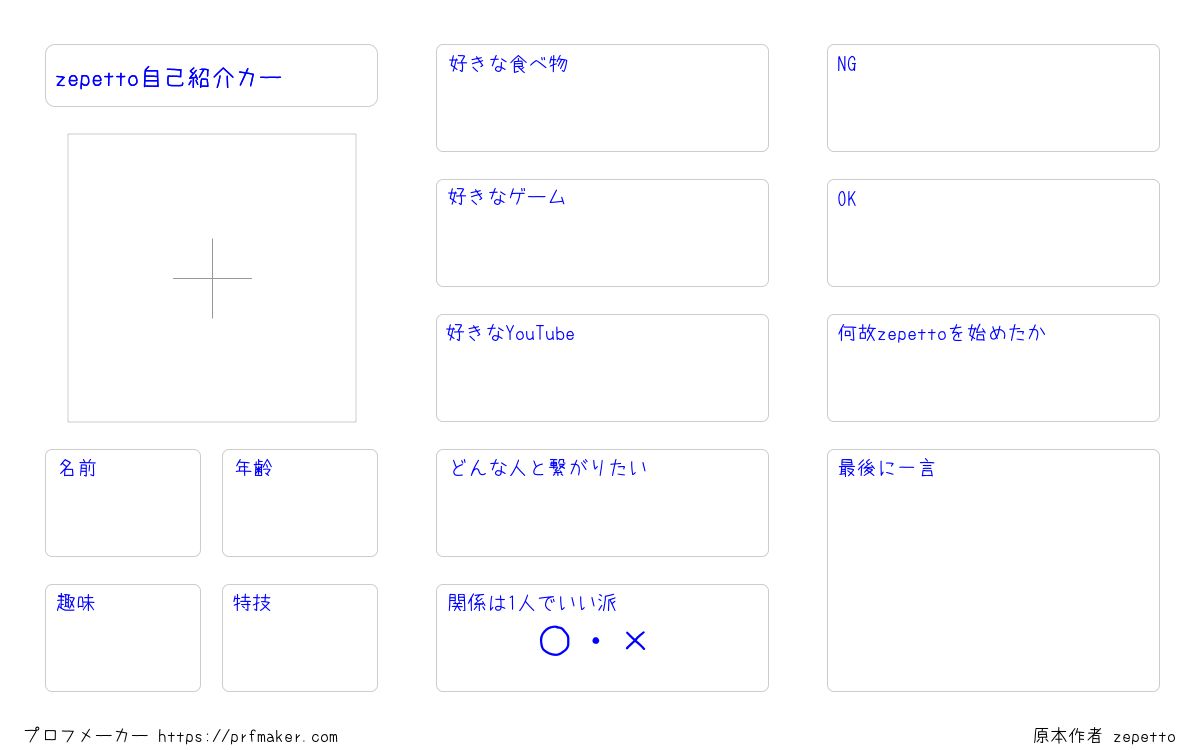Click the 原本作者 zepetto credit
The width and height of the screenshot is (1200, 750).
click(x=1104, y=736)
